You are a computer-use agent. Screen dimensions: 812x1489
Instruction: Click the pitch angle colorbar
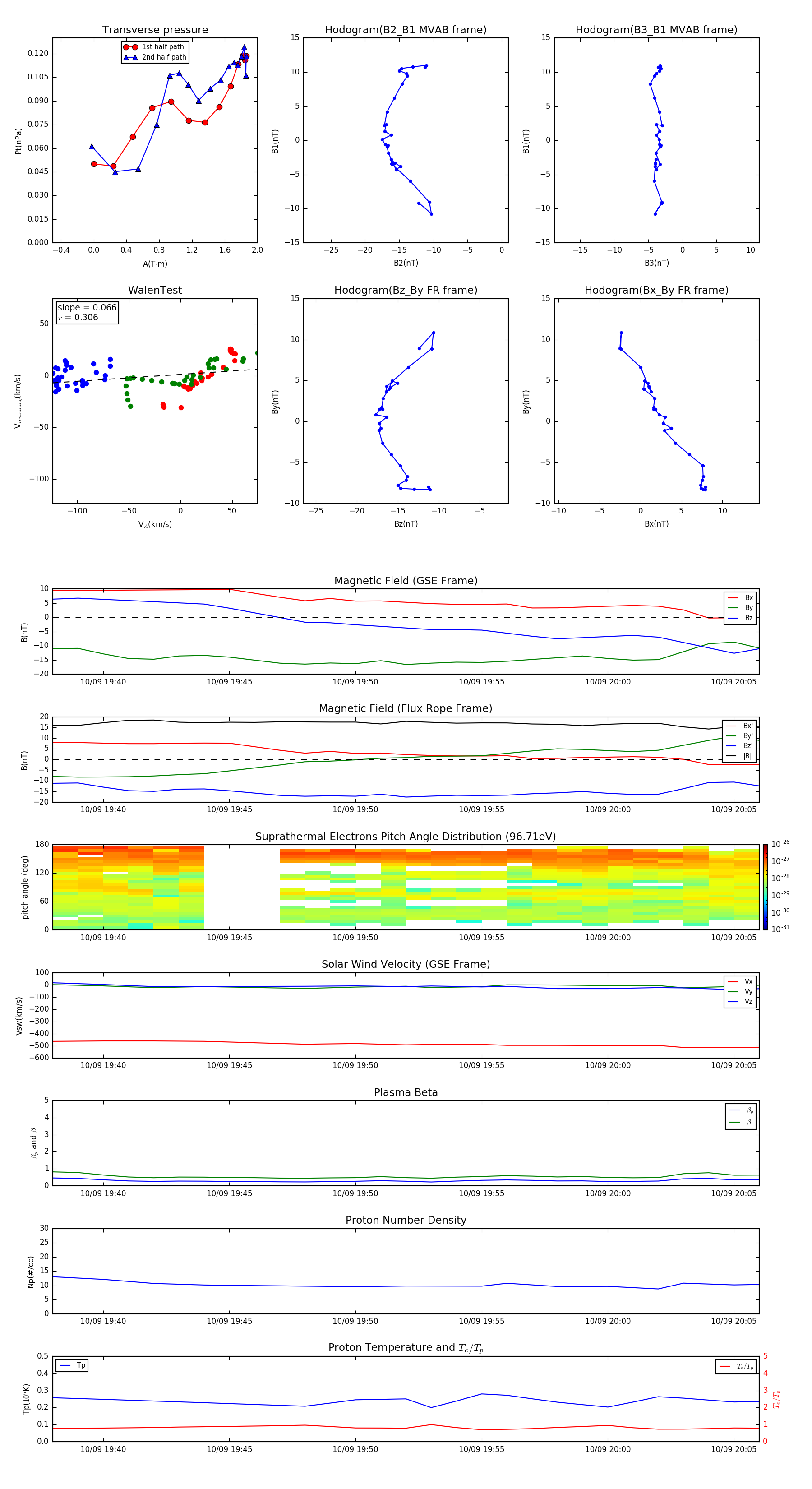(x=765, y=887)
